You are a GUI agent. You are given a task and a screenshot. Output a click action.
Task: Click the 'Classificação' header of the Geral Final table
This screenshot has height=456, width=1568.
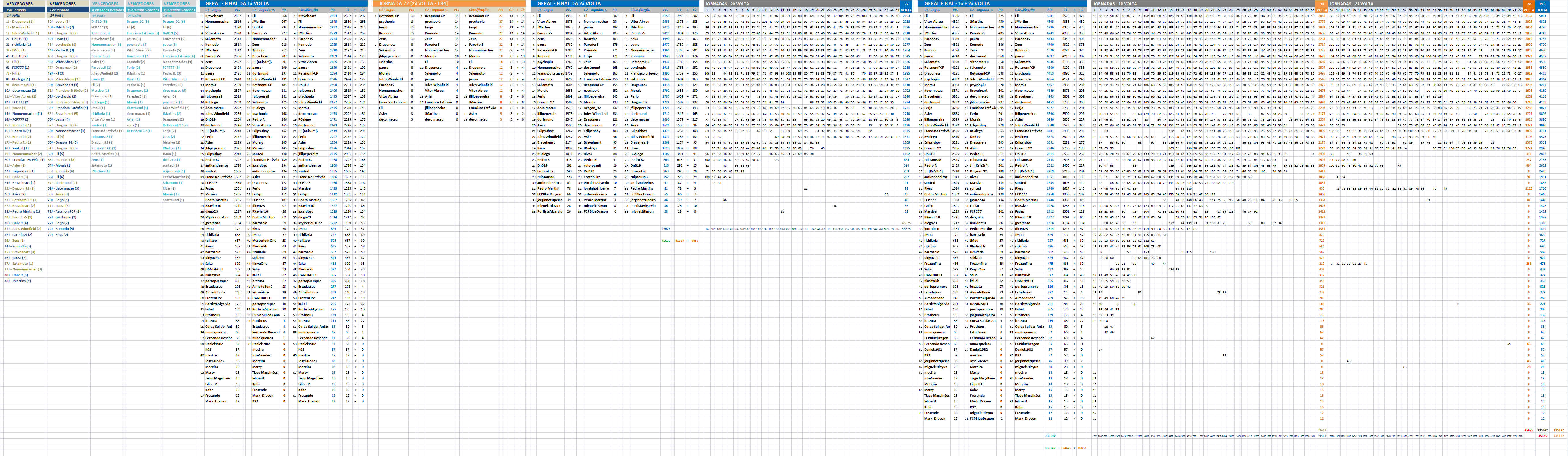pos(1025,10)
